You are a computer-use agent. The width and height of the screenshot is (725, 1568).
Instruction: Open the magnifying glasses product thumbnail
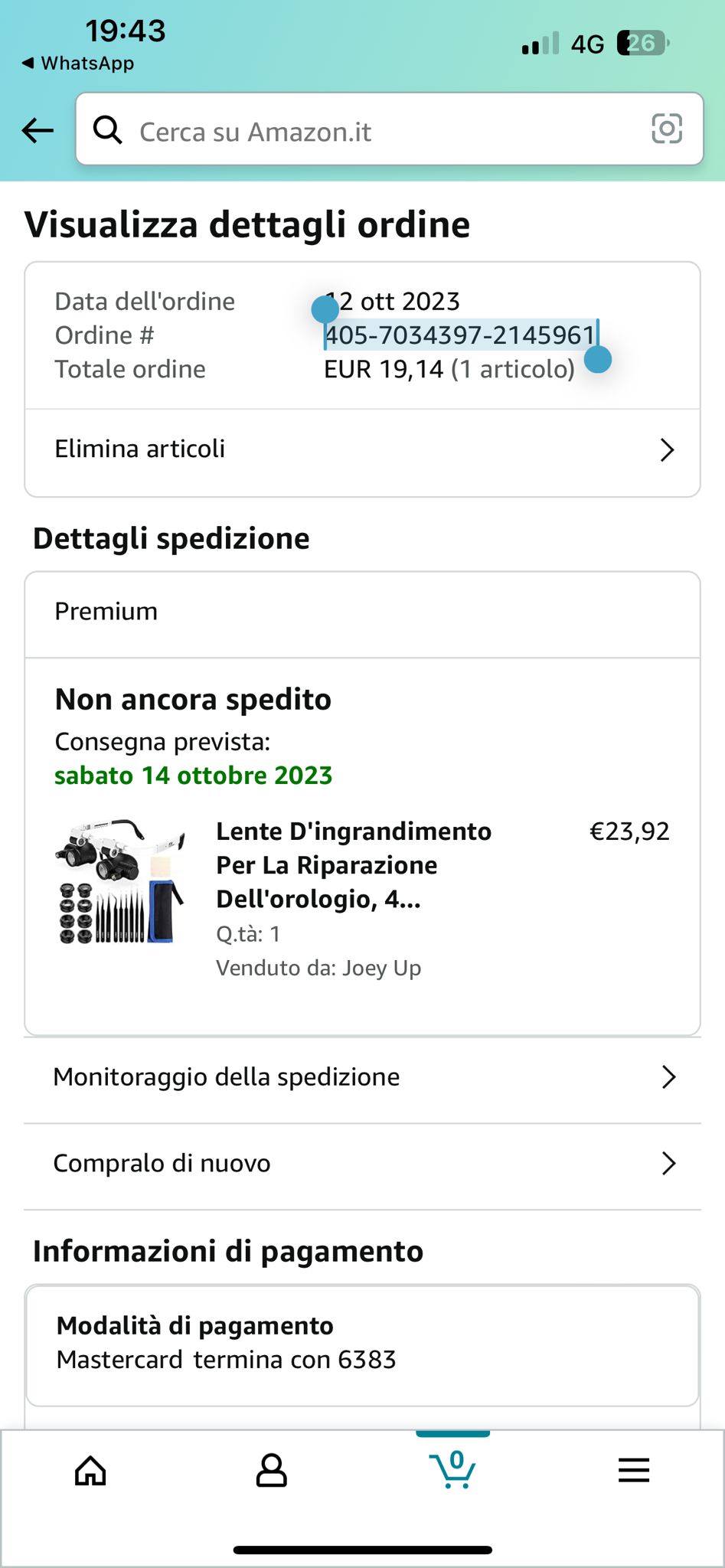click(120, 882)
